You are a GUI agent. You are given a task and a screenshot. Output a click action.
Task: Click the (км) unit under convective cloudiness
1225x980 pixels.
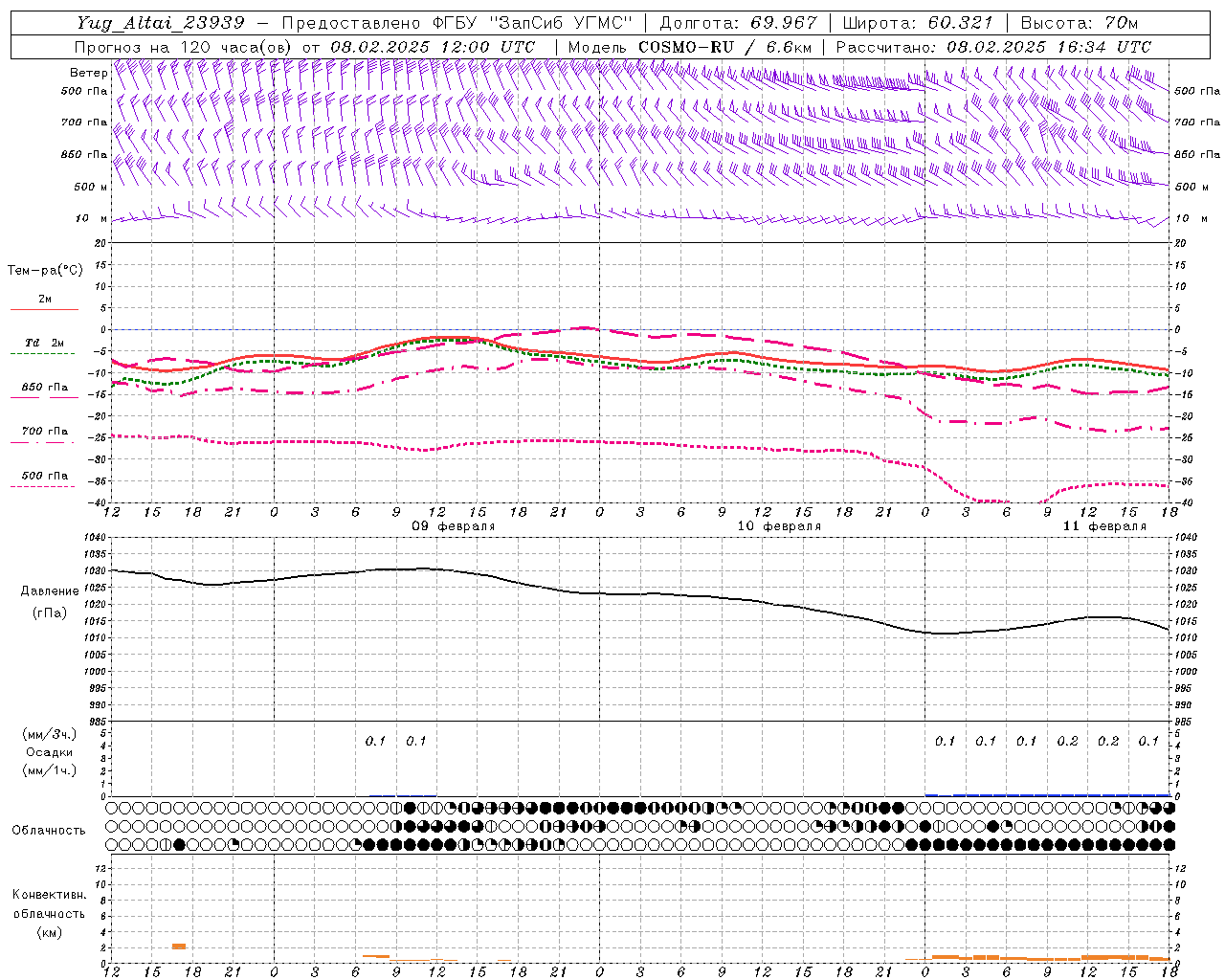click(x=49, y=932)
